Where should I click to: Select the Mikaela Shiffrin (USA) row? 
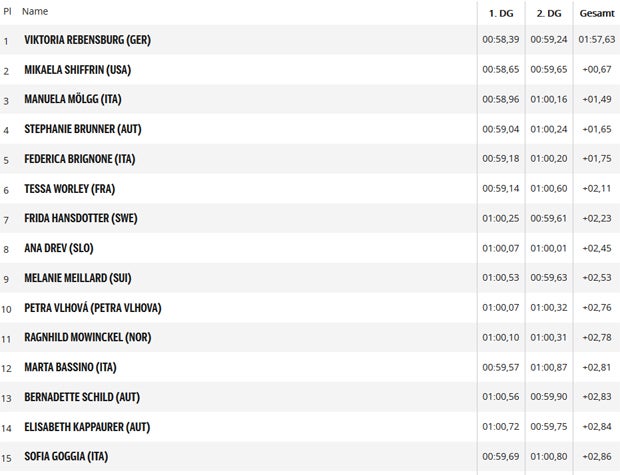tap(77, 70)
